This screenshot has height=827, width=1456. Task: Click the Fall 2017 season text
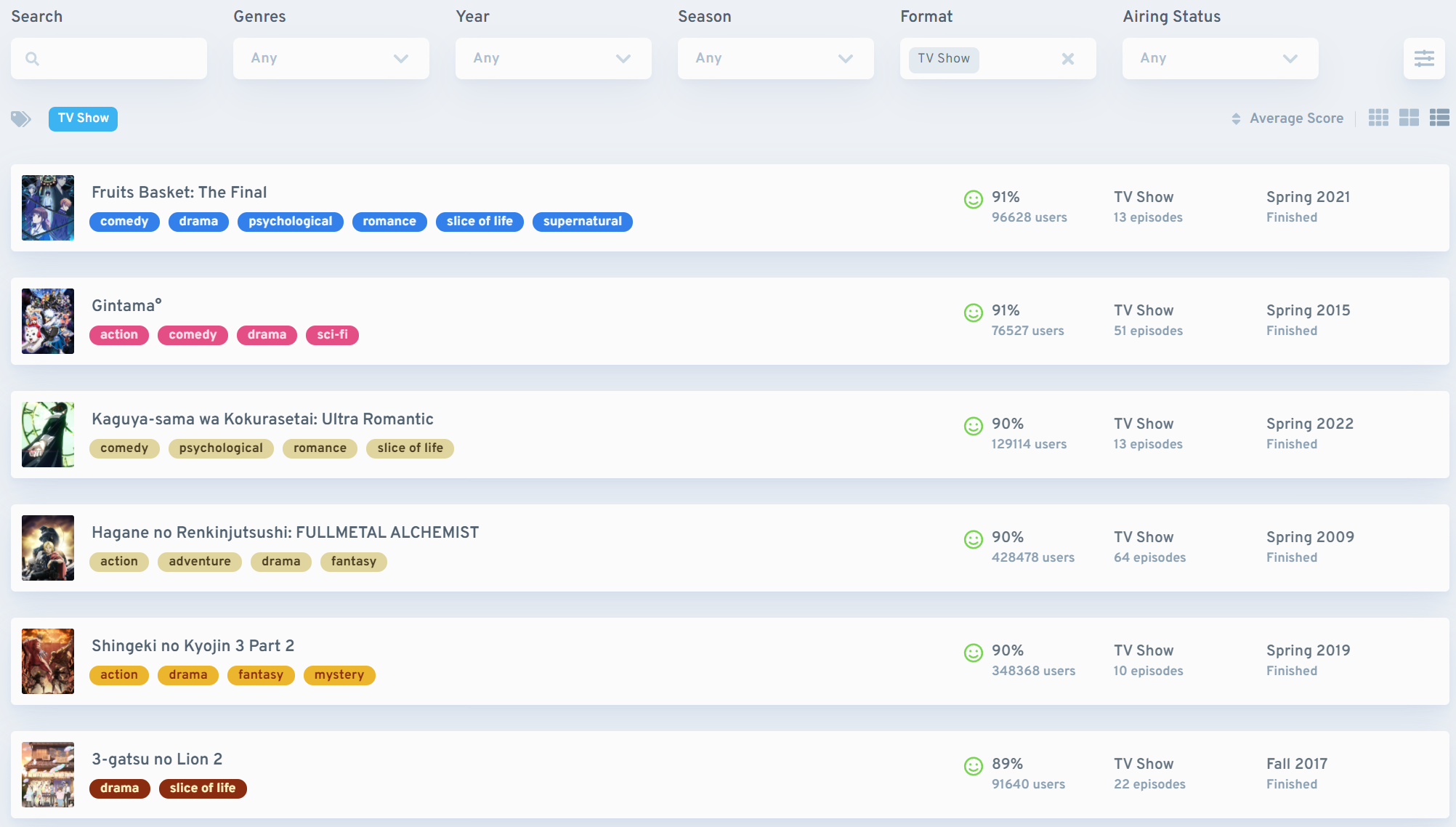tap(1297, 764)
